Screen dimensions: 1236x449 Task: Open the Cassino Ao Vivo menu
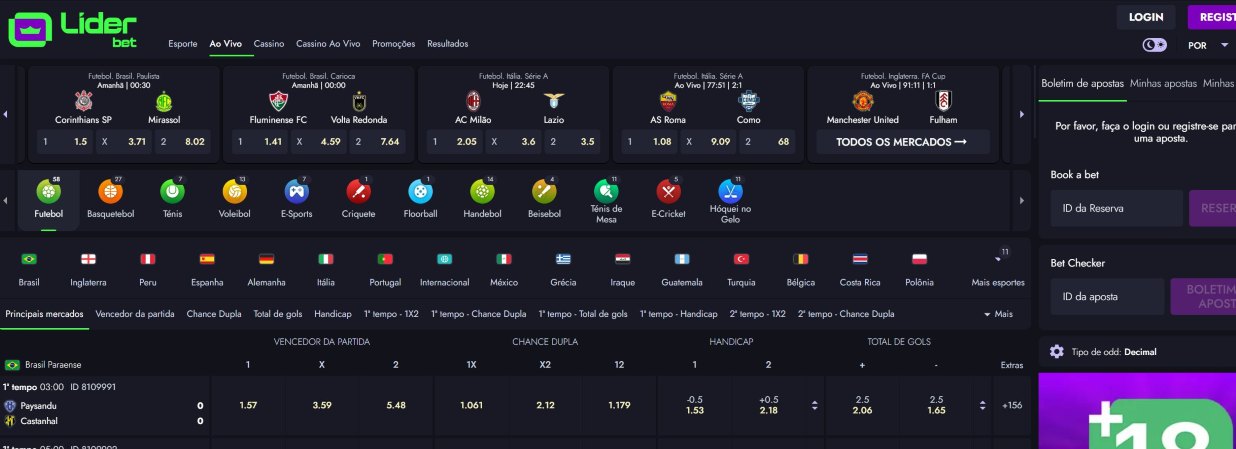pos(328,44)
